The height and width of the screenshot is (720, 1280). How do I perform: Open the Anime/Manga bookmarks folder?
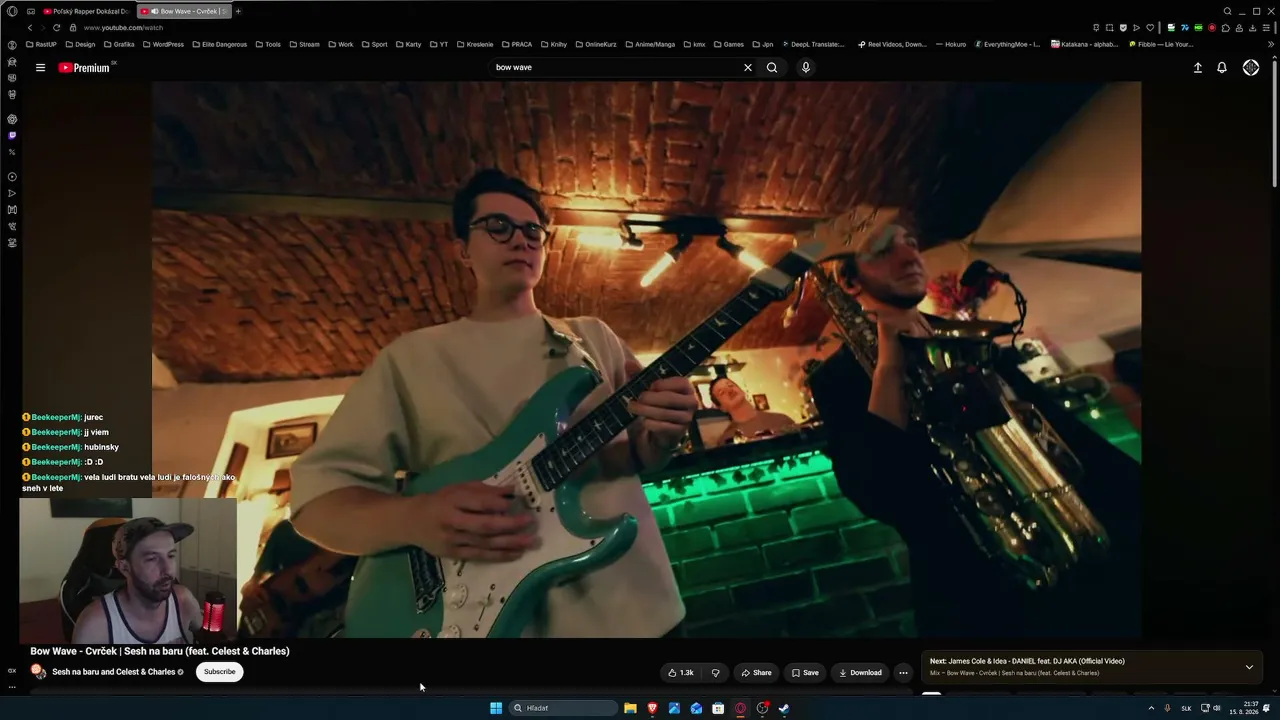650,44
